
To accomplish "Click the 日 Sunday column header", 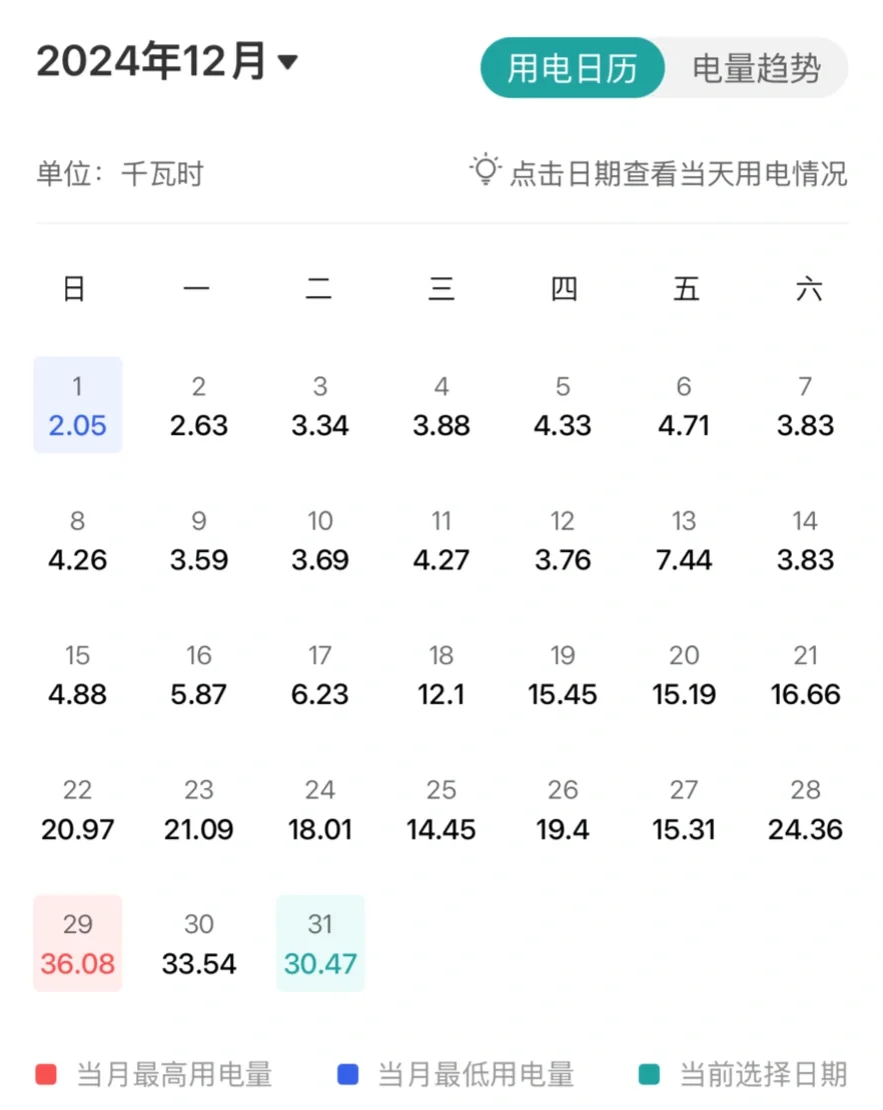I will tap(75, 288).
